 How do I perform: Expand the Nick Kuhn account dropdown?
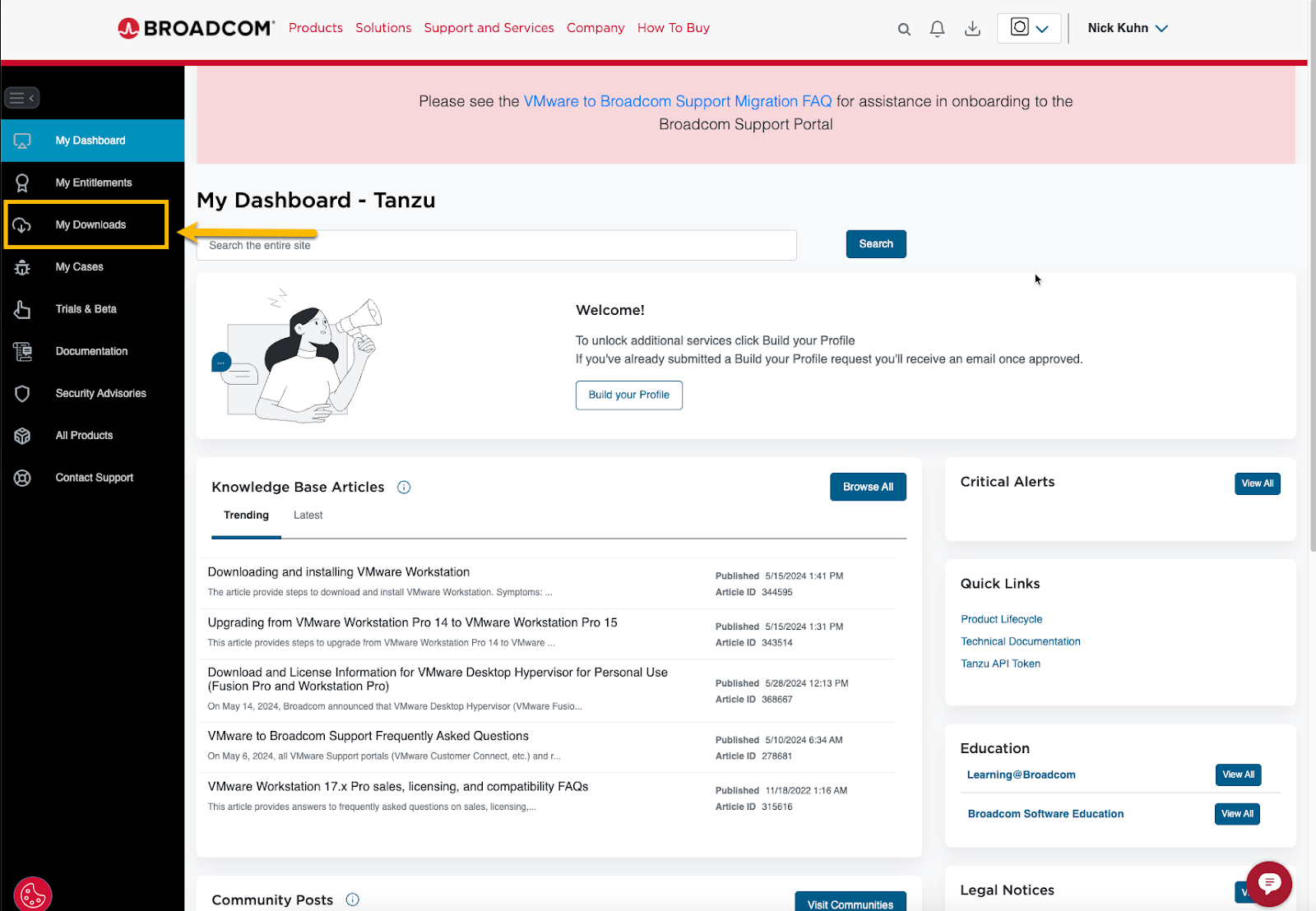[1128, 28]
